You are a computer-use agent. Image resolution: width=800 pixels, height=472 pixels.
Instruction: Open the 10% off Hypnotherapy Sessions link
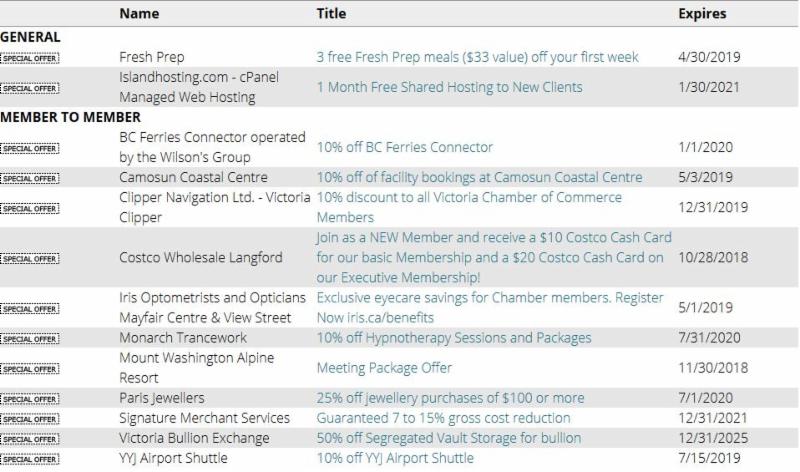pos(453,338)
